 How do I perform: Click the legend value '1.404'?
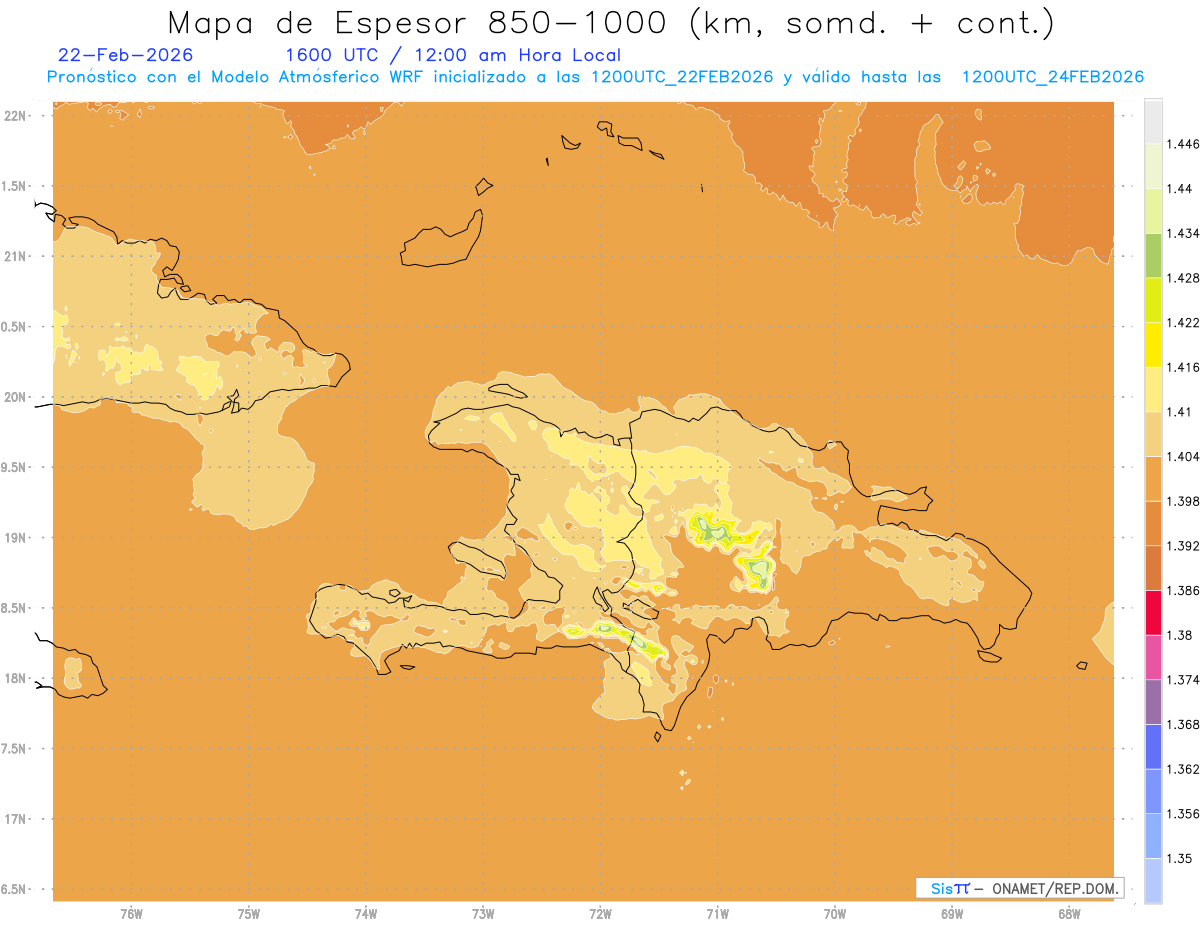[x=1185, y=456]
